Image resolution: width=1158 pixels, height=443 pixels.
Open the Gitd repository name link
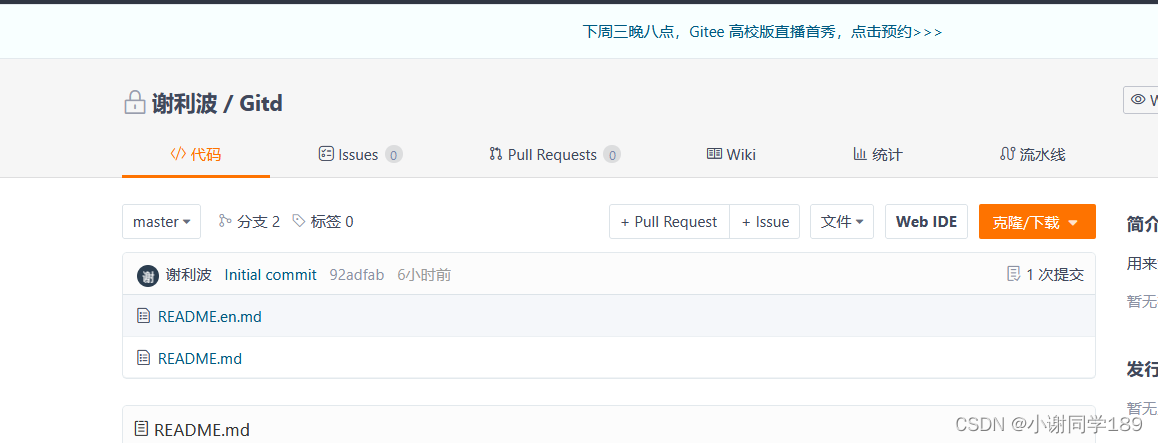click(x=260, y=103)
